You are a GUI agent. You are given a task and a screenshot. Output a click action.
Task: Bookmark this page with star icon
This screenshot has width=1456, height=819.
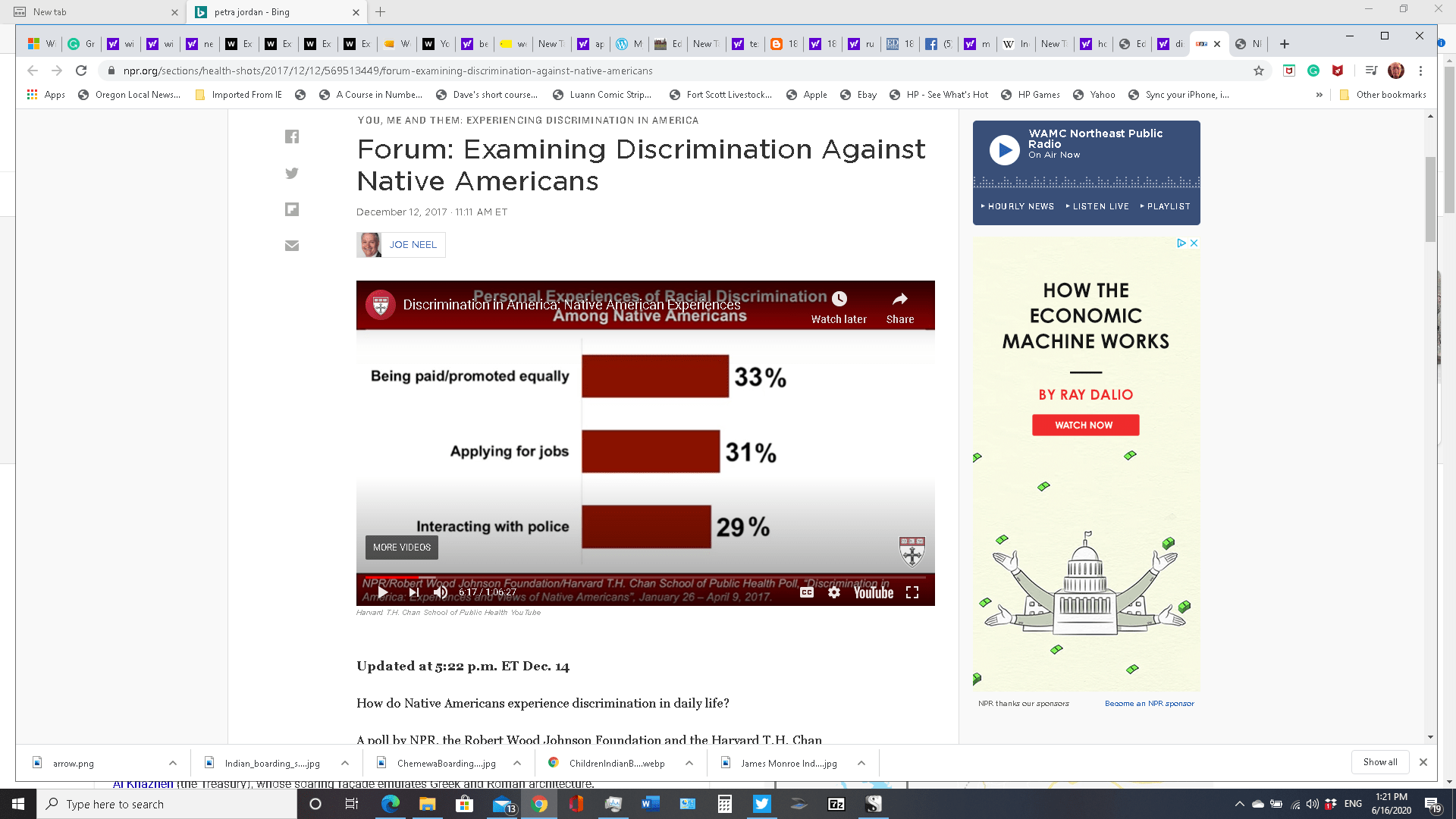(x=1259, y=71)
